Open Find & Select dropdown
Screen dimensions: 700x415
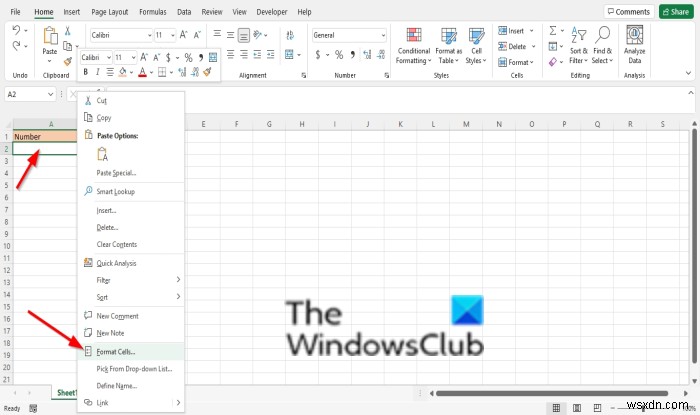coord(603,46)
